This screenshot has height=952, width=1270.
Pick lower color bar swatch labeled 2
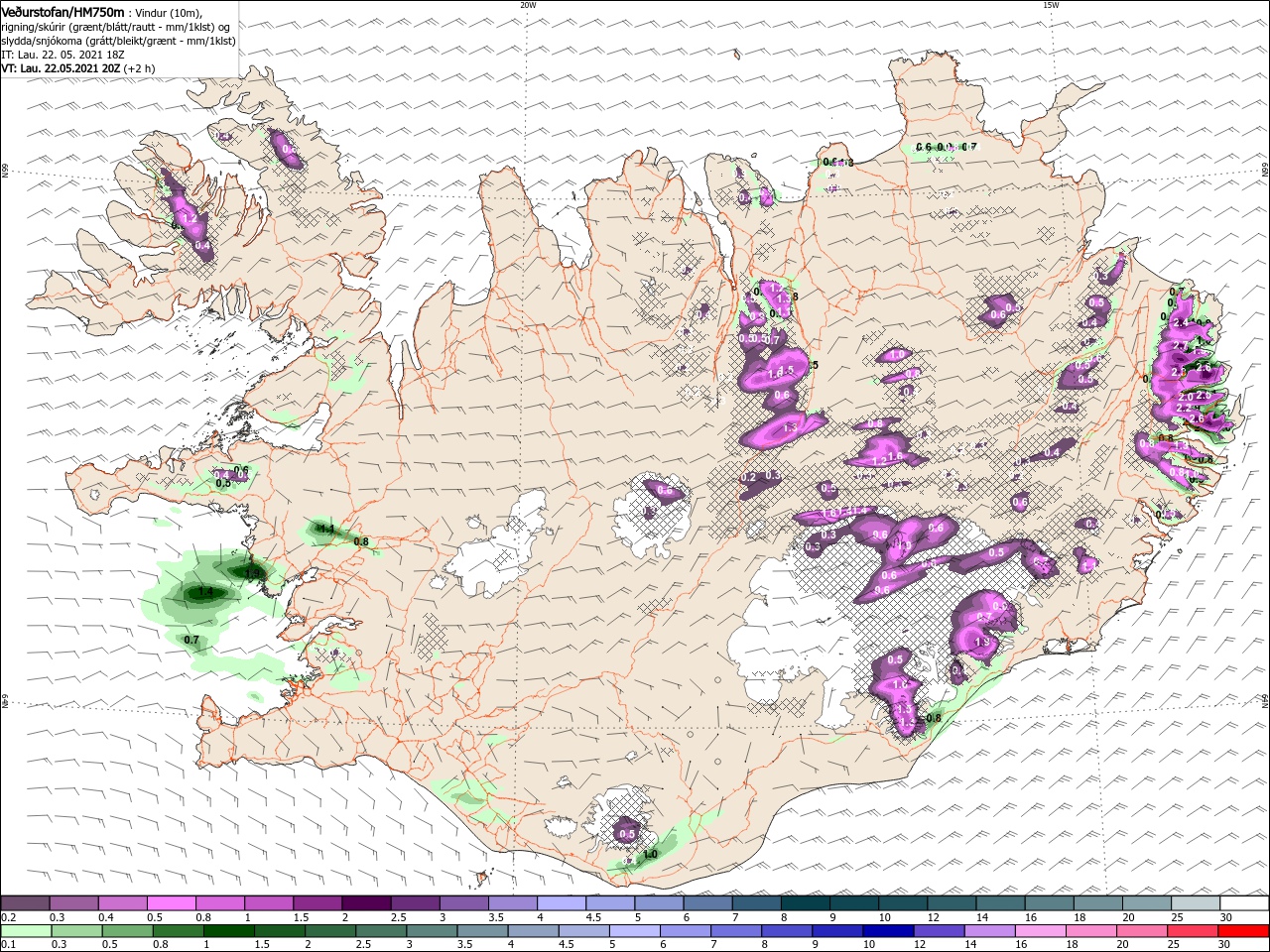click(x=330, y=932)
